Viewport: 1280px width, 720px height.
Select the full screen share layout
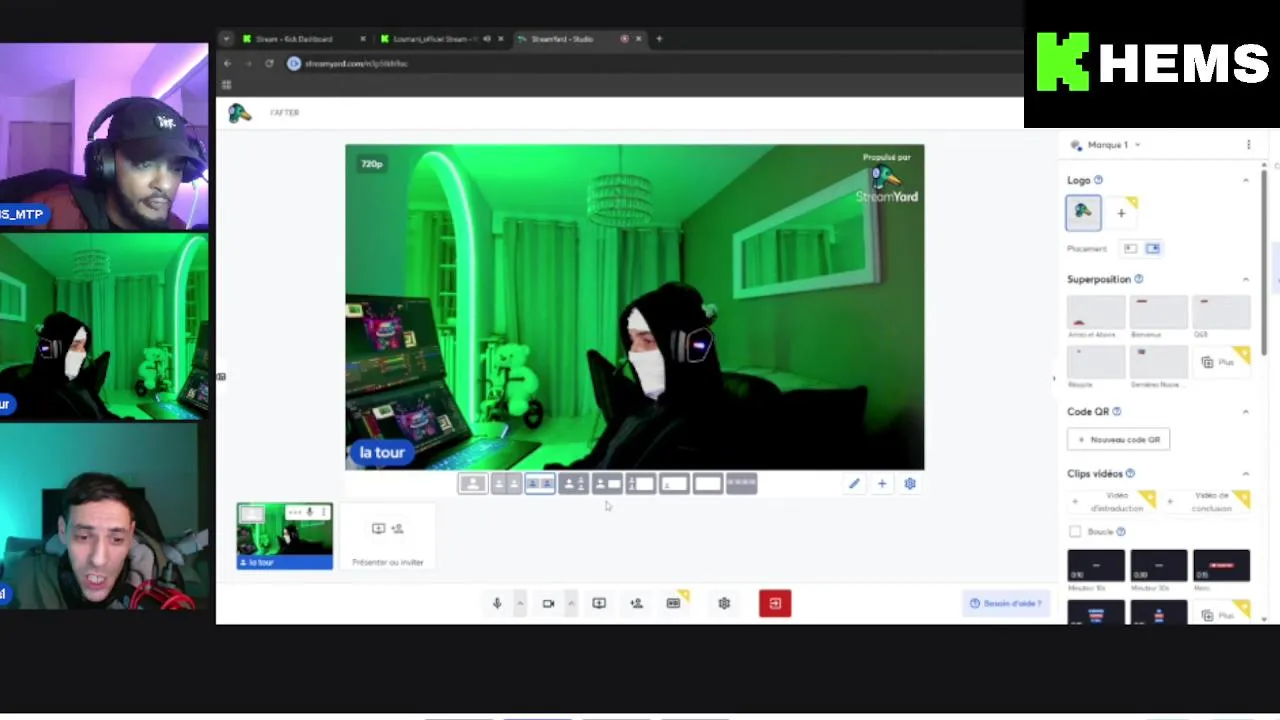pos(708,485)
